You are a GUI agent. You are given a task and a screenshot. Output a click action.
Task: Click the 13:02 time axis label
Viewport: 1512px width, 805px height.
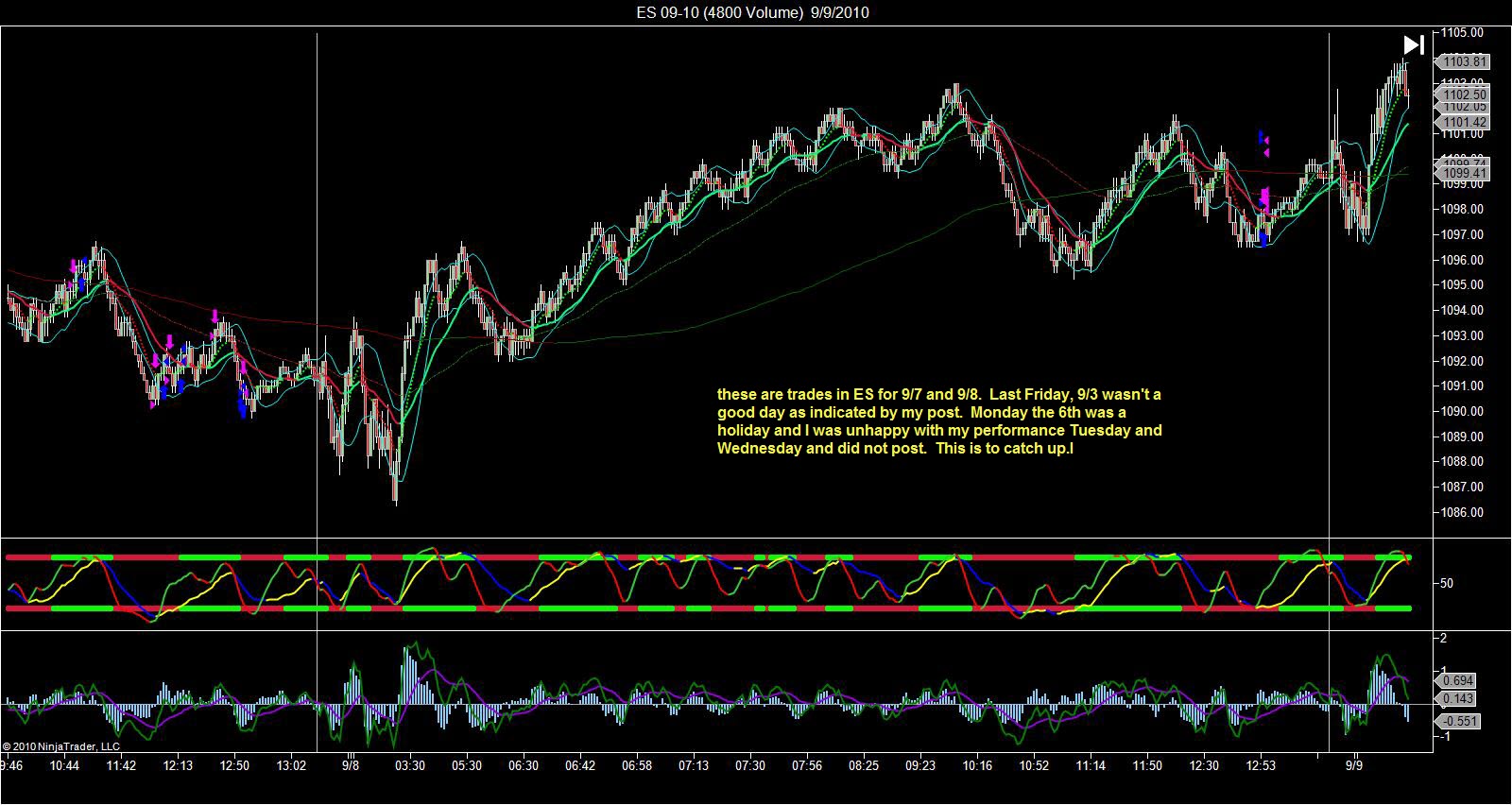click(x=291, y=765)
